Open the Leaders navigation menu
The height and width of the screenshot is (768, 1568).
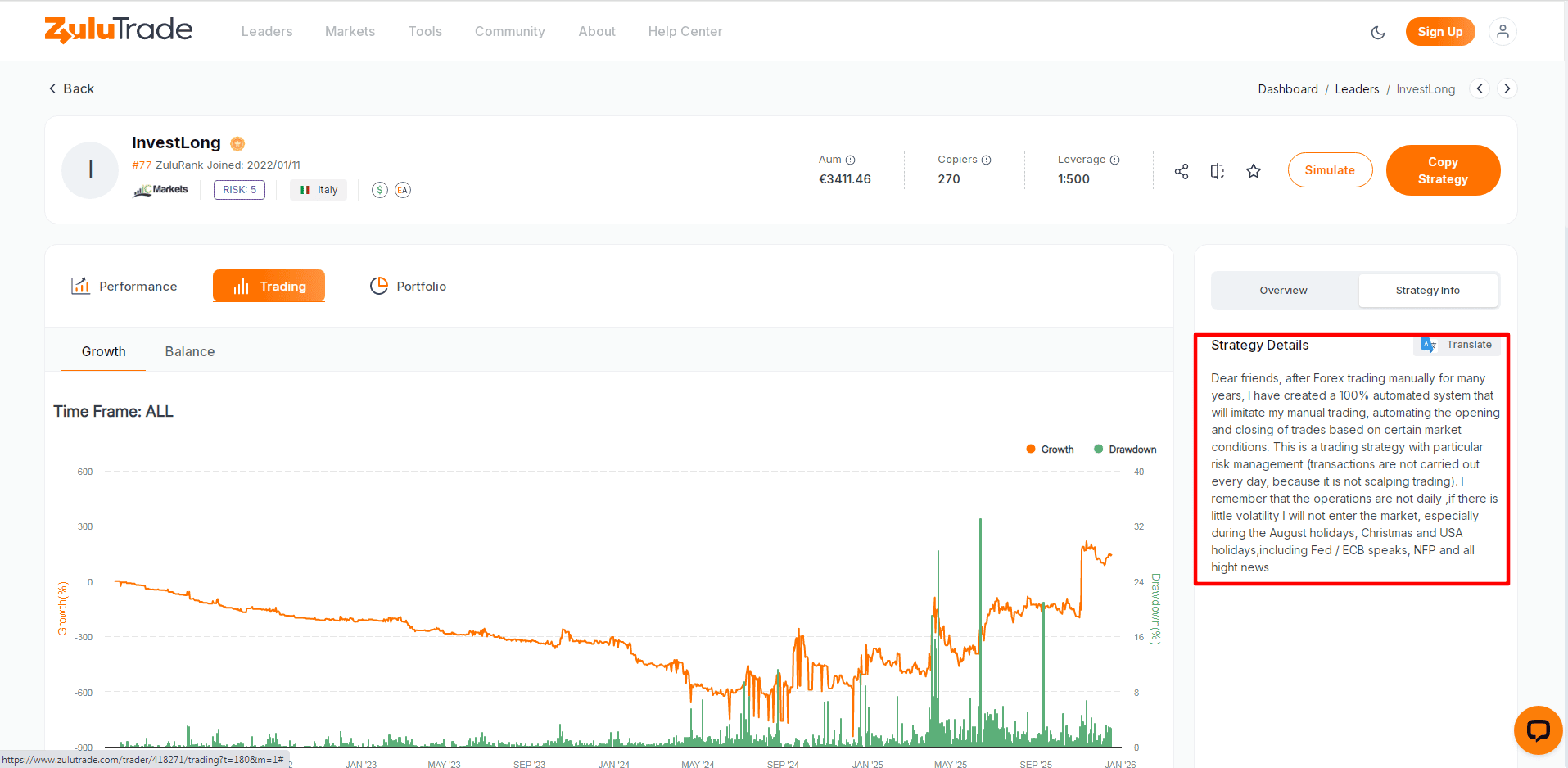click(267, 32)
